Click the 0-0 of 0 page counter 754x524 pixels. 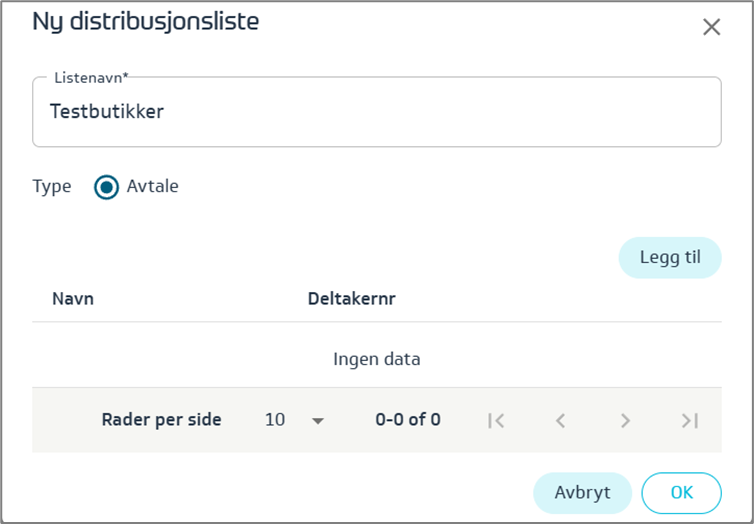click(408, 420)
